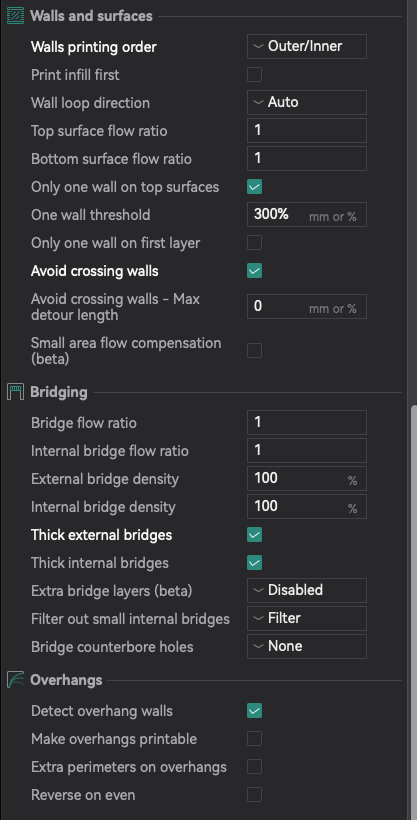Click the Overhangs section icon
The image size is (417, 820).
(15, 679)
